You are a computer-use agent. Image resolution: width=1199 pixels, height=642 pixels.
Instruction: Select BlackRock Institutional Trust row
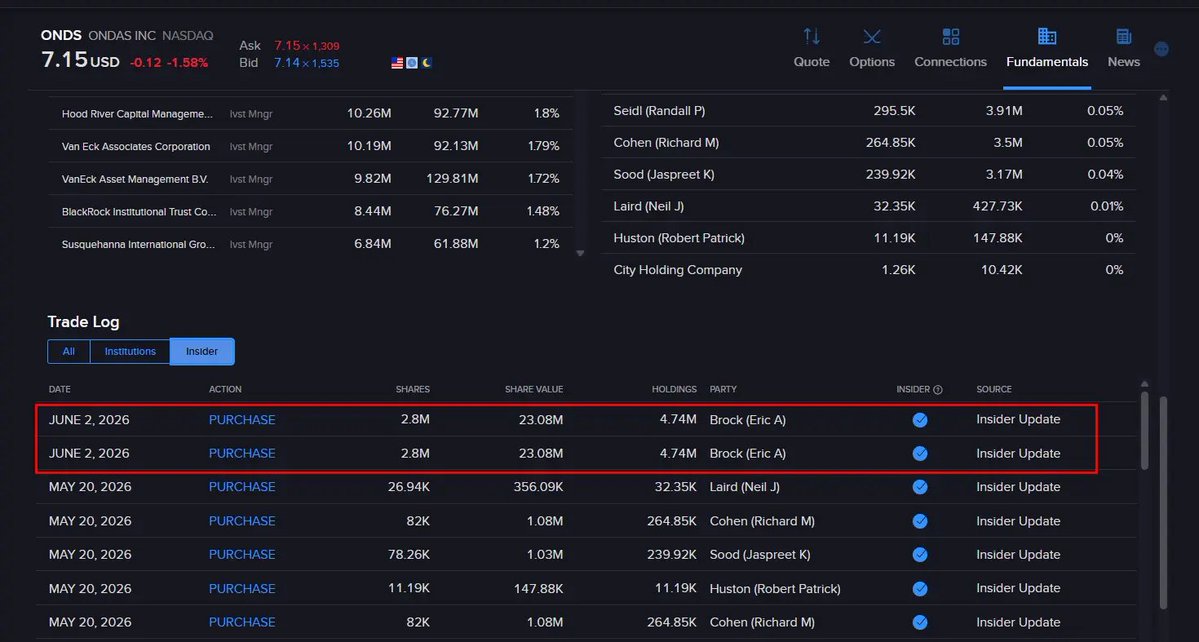tap(310, 211)
